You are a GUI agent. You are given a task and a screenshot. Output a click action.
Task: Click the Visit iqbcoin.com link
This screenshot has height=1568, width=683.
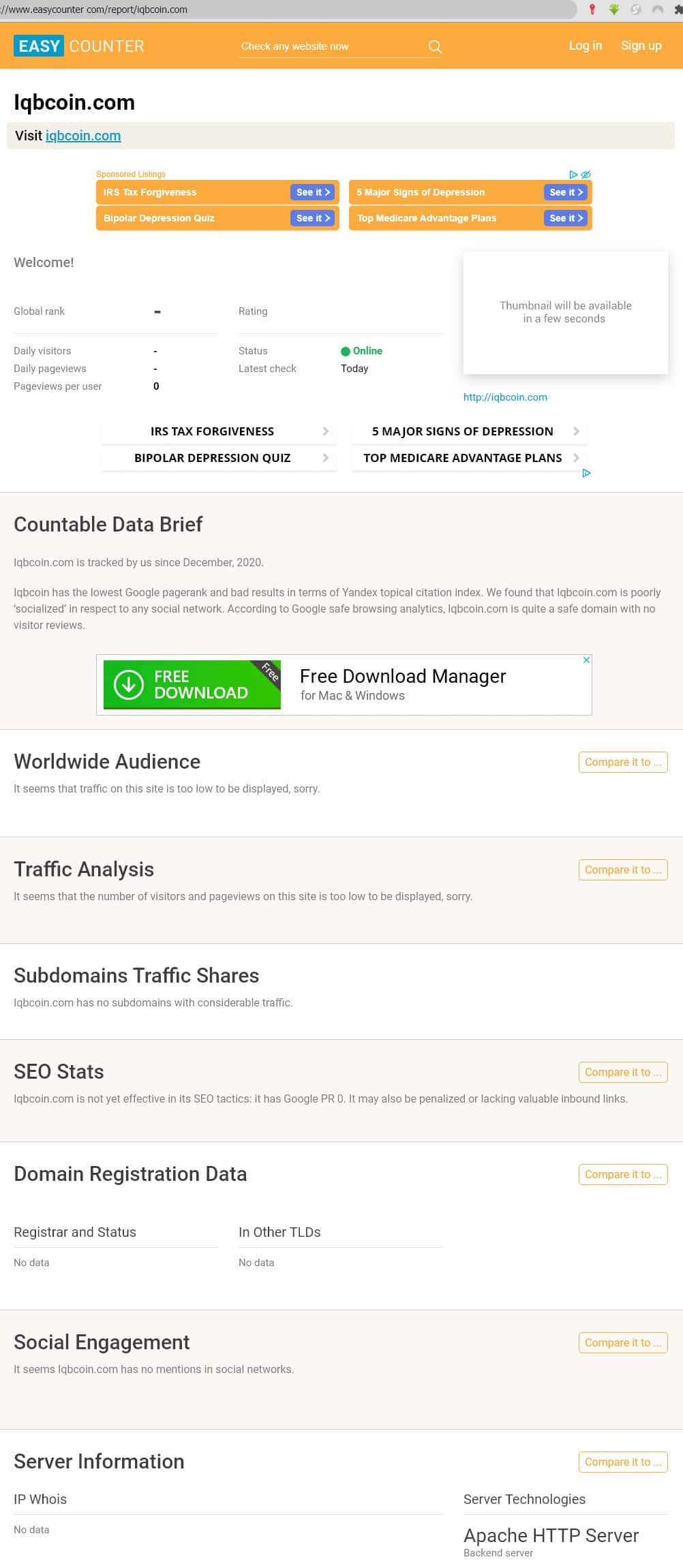click(x=83, y=136)
